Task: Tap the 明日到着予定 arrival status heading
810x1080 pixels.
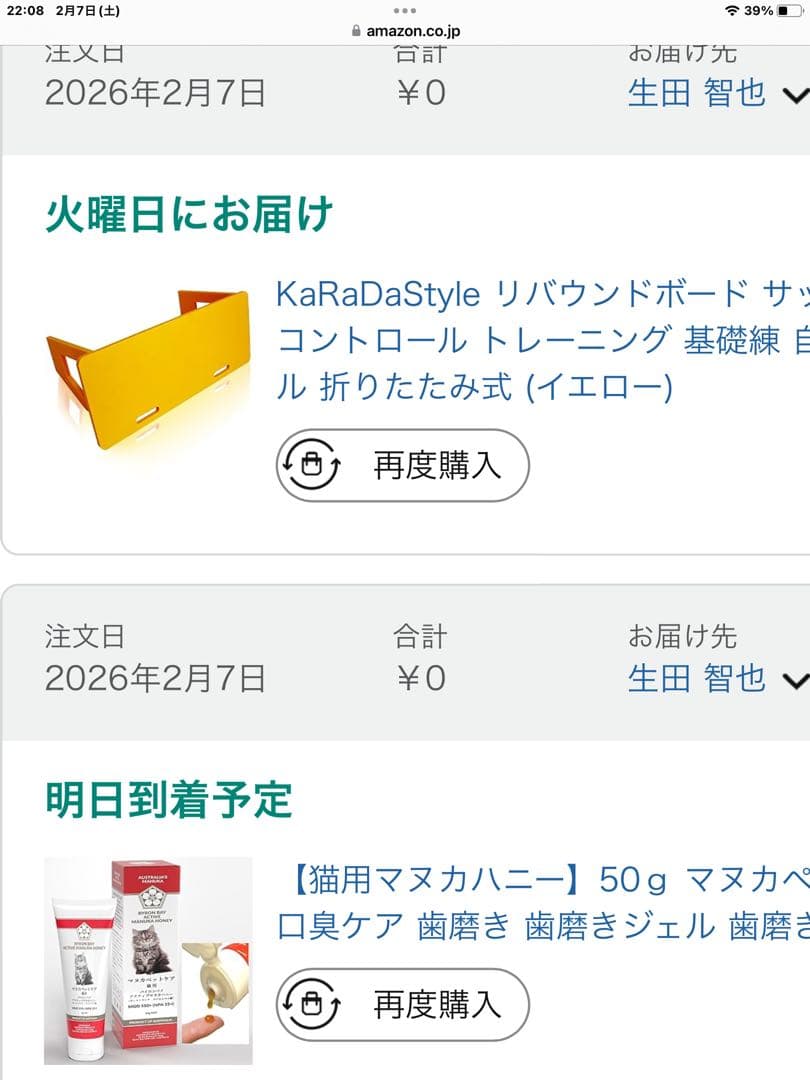Action: [x=169, y=800]
